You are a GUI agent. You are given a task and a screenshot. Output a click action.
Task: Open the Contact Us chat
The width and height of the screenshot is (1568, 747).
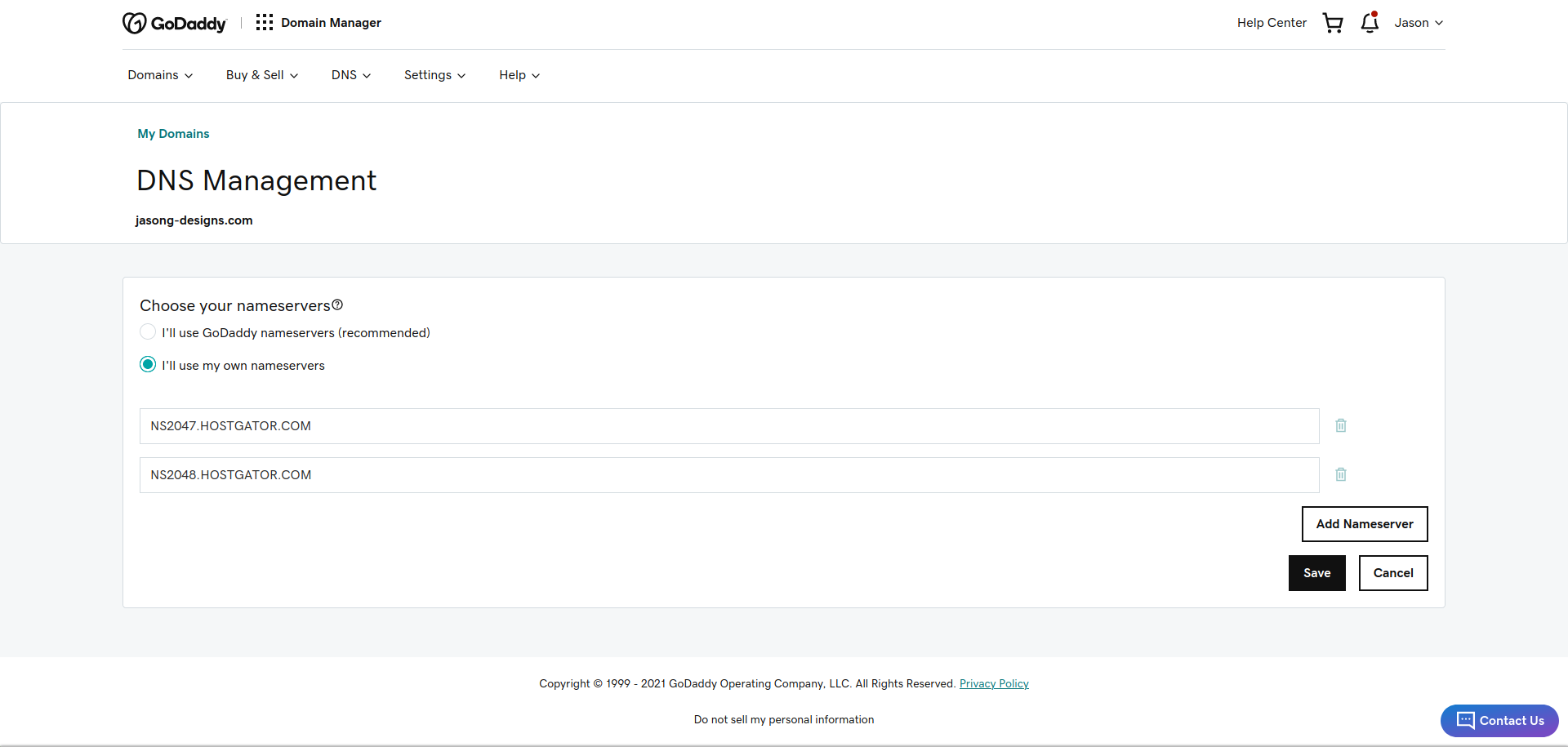coord(1499,721)
